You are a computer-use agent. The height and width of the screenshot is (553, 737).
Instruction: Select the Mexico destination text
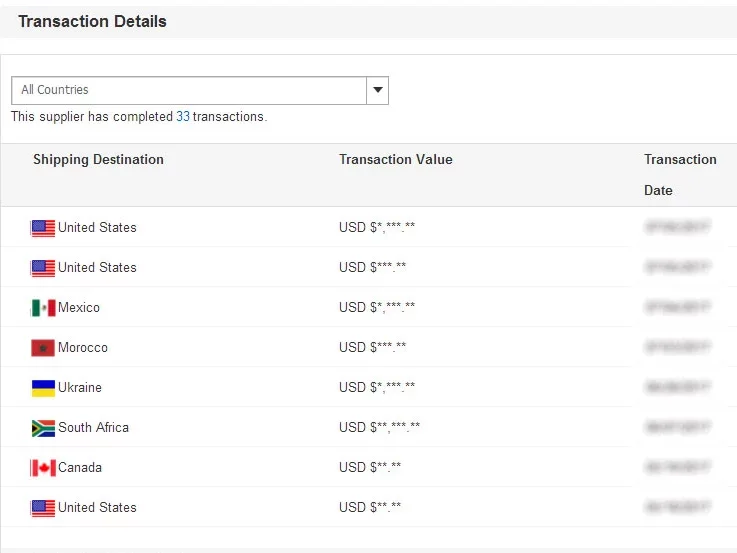pos(79,308)
